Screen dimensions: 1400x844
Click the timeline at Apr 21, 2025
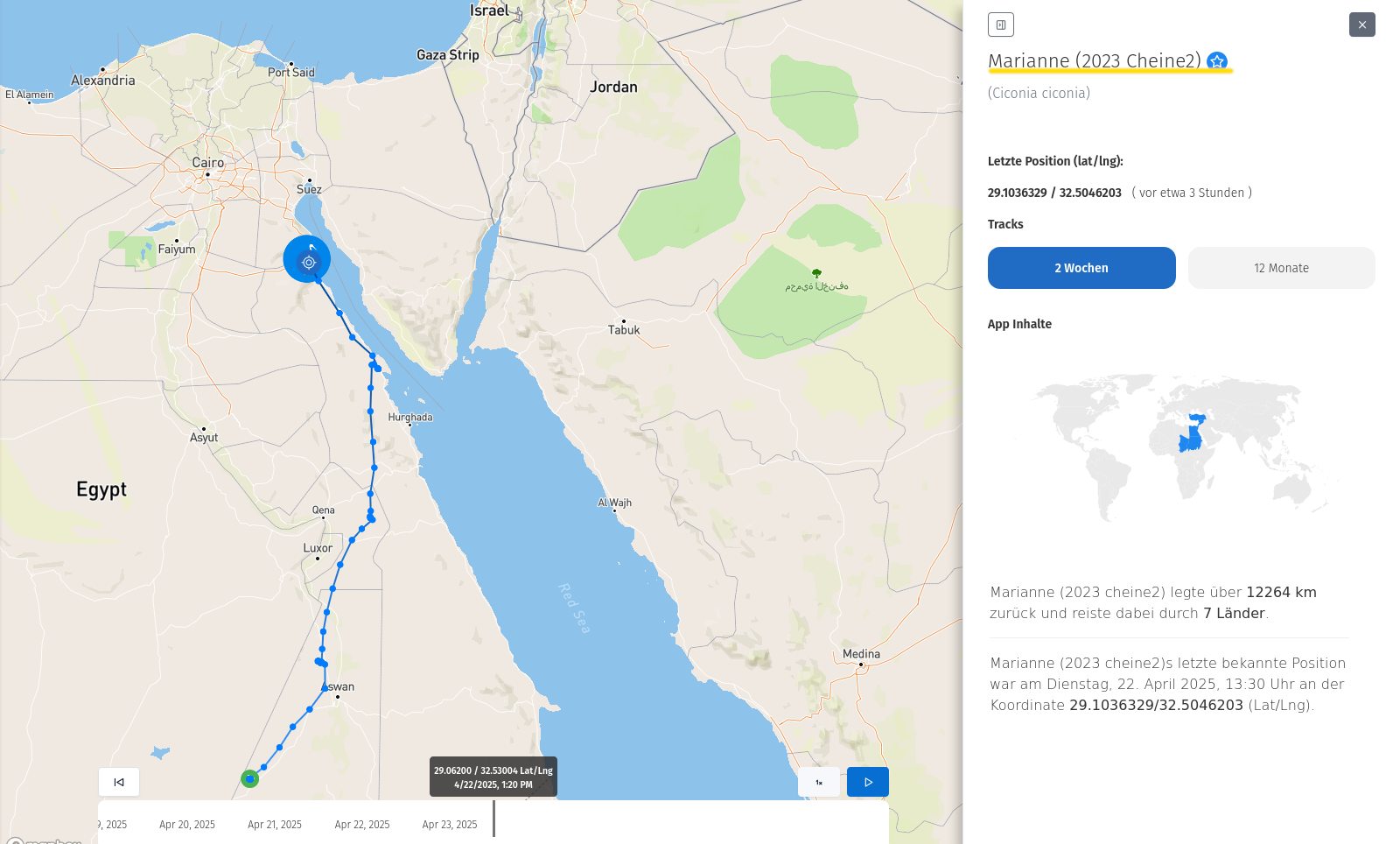(x=275, y=825)
